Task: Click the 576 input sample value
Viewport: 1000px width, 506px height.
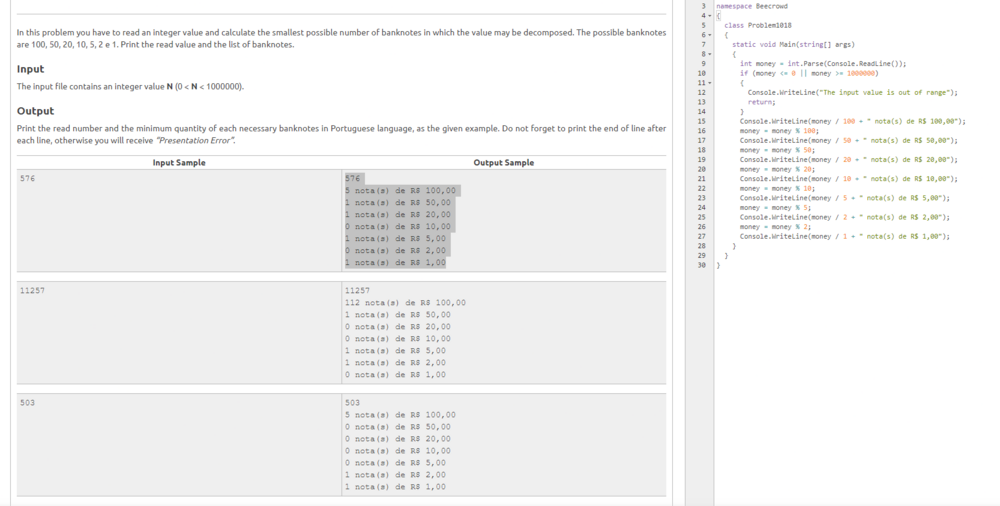Action: tap(28, 178)
